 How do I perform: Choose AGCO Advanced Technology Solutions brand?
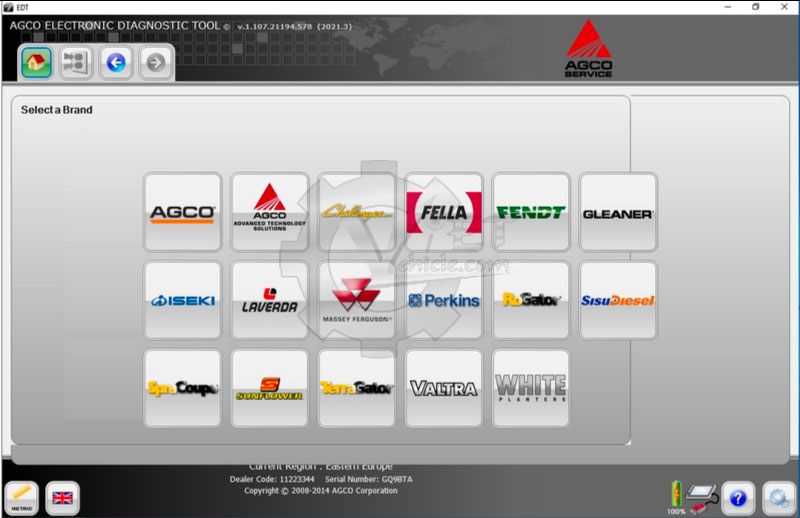coord(269,212)
